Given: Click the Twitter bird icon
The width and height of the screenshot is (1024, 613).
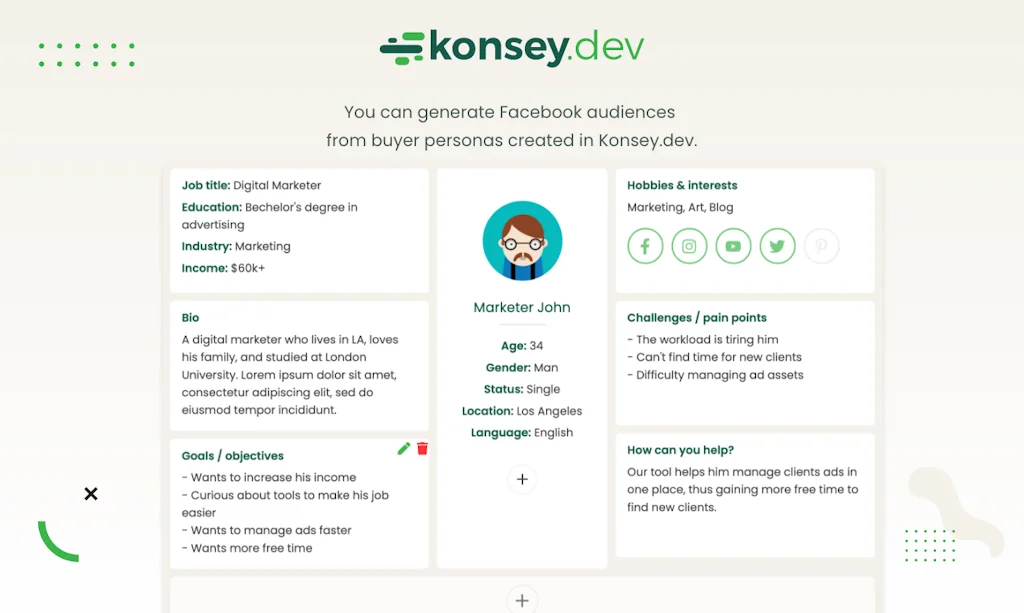Looking at the screenshot, I should point(777,245).
